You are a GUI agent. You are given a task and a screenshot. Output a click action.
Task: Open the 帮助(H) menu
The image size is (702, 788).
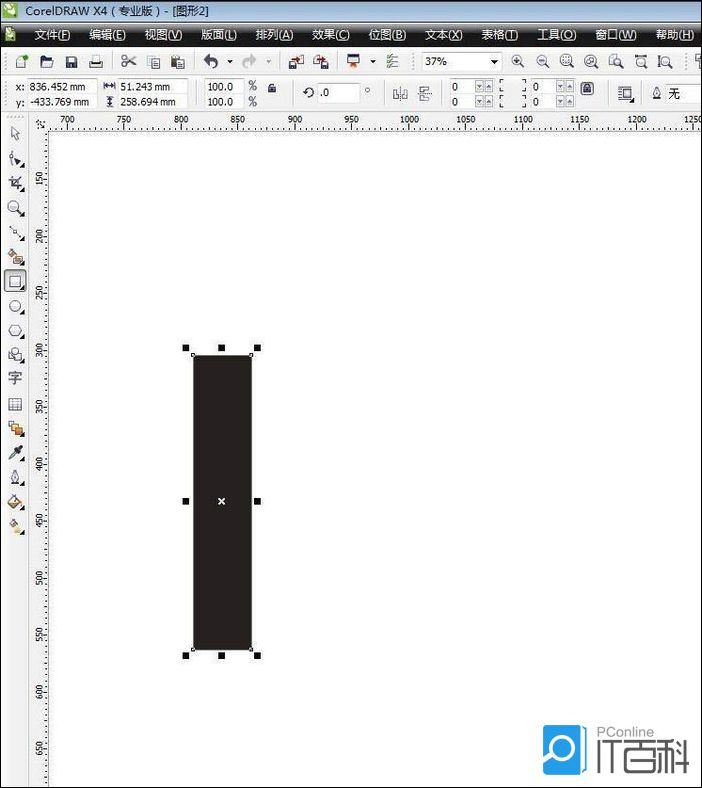(x=674, y=35)
